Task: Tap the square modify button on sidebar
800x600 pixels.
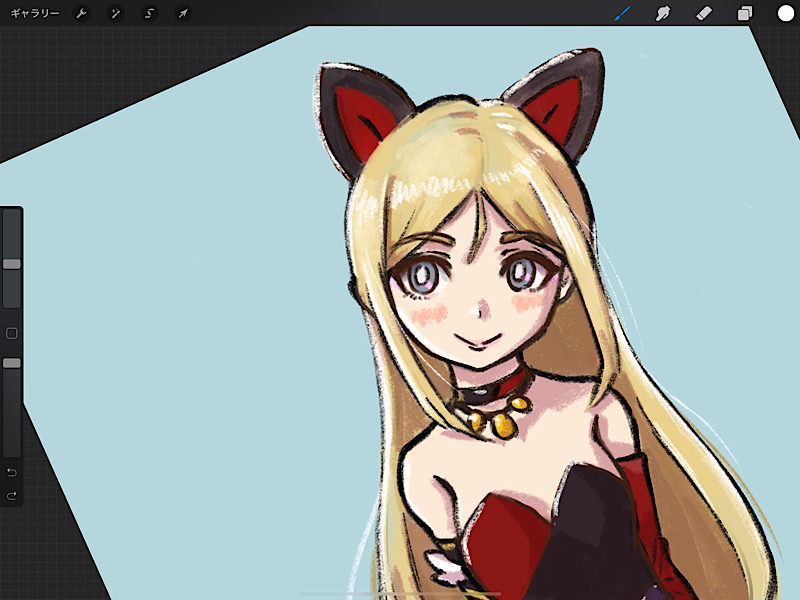Action: click(12, 333)
